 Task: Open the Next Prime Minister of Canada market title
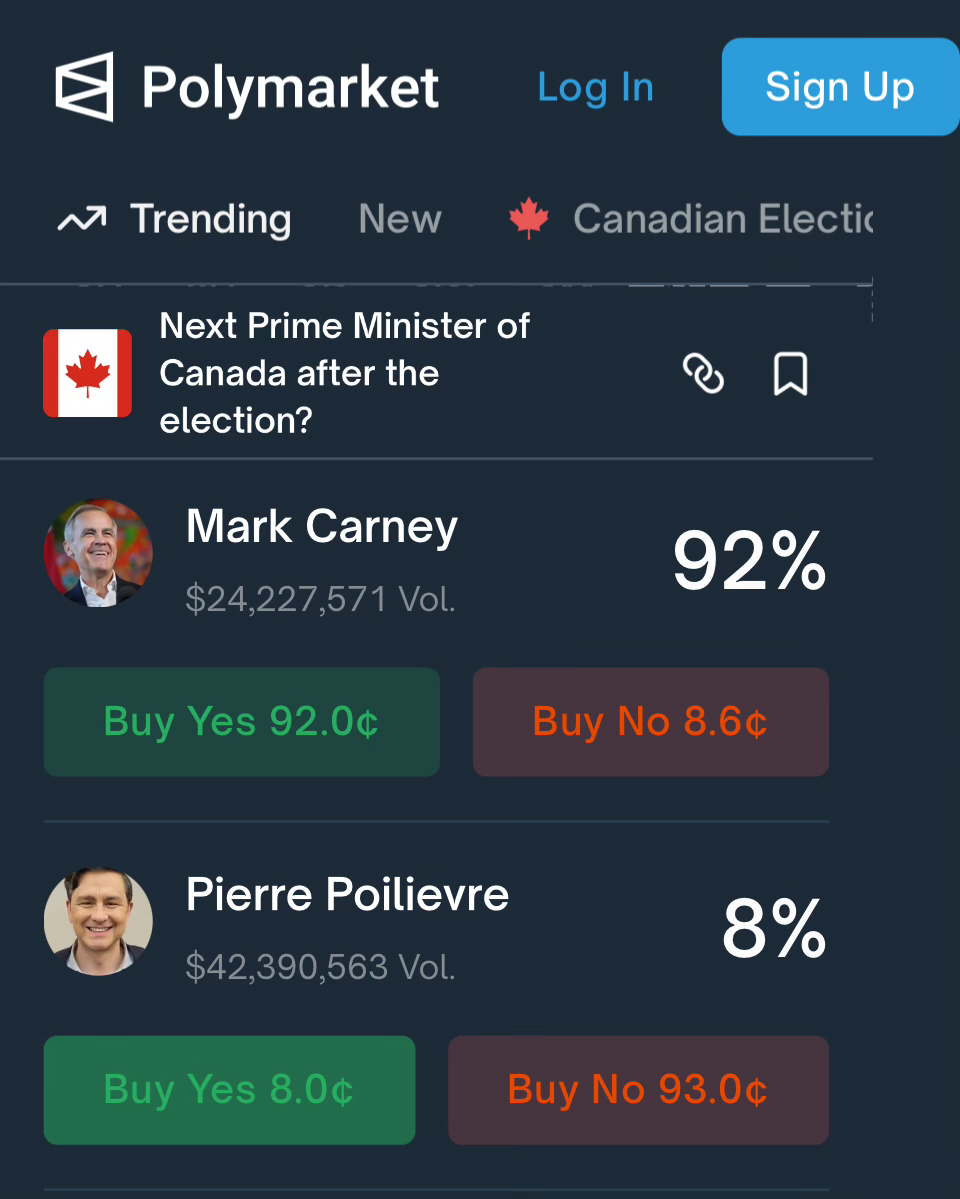coord(345,373)
